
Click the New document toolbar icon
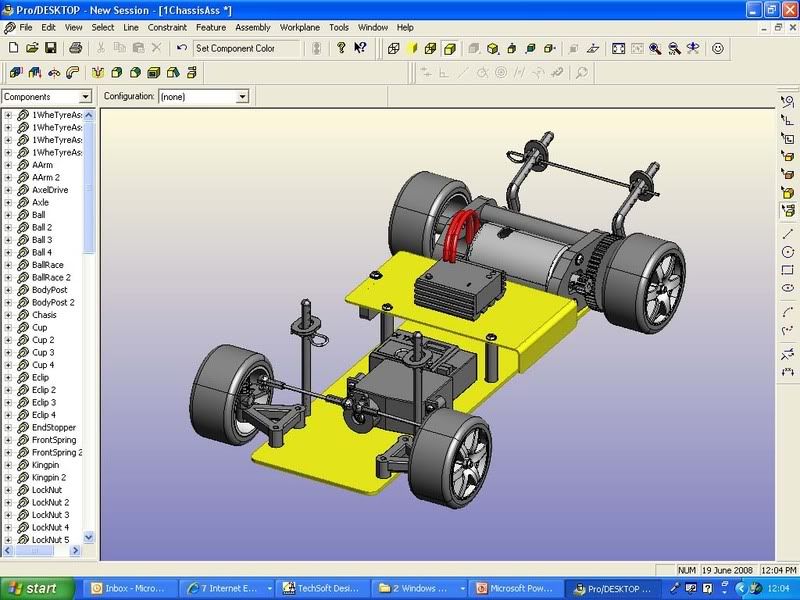(x=14, y=48)
